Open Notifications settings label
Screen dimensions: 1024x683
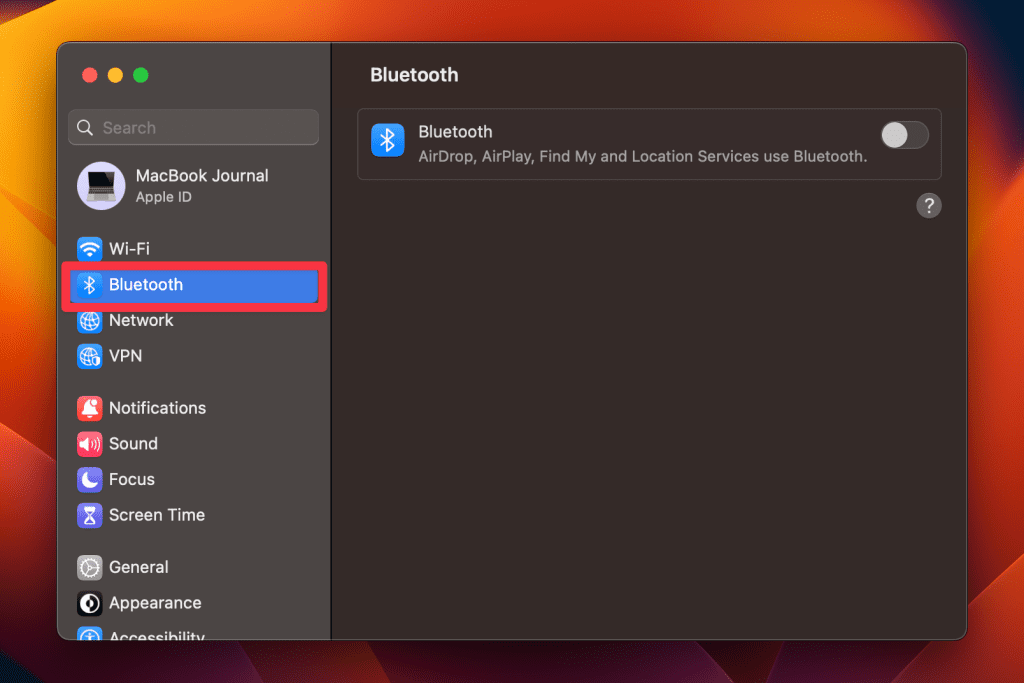point(157,408)
